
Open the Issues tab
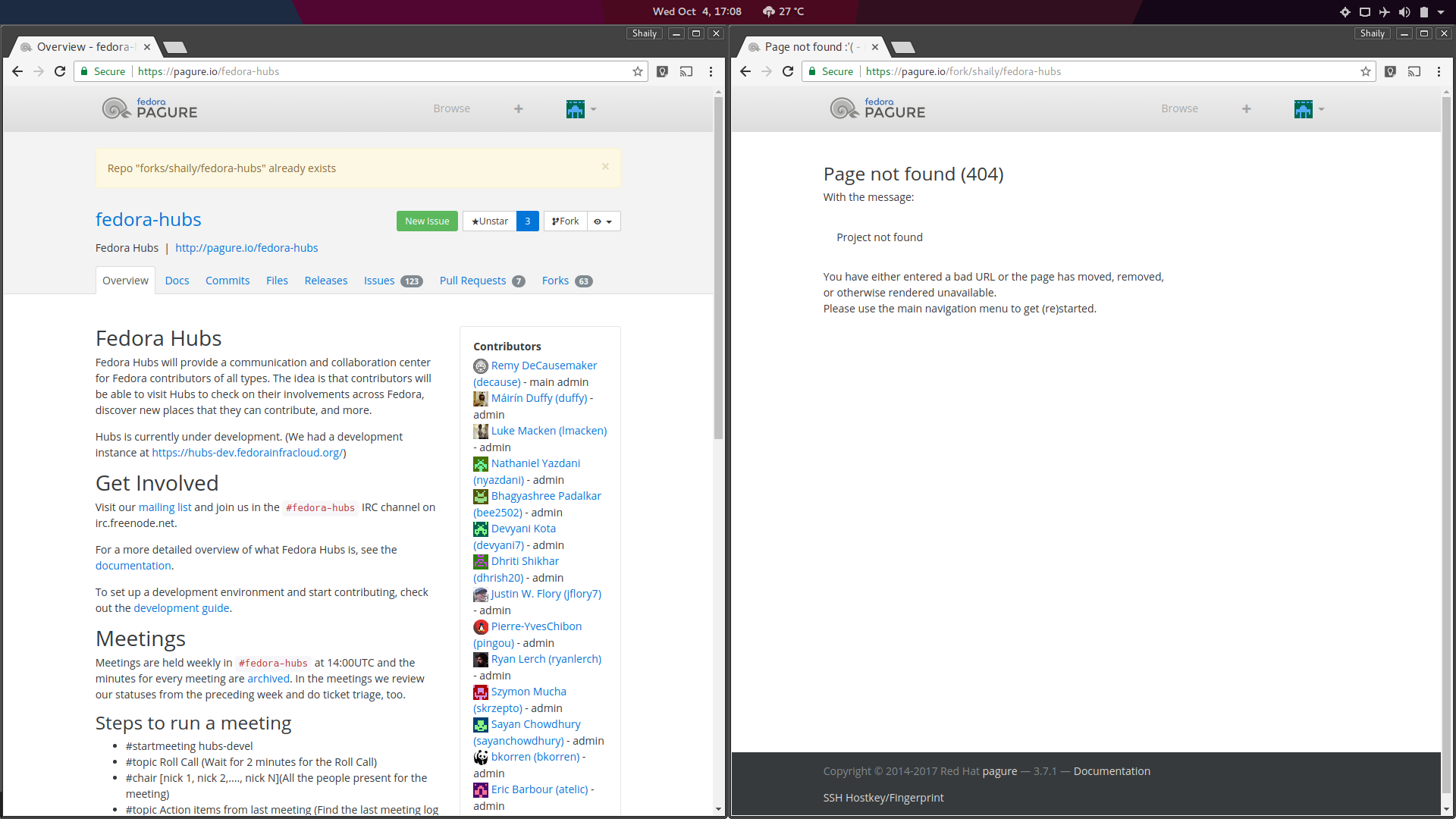coord(393,281)
